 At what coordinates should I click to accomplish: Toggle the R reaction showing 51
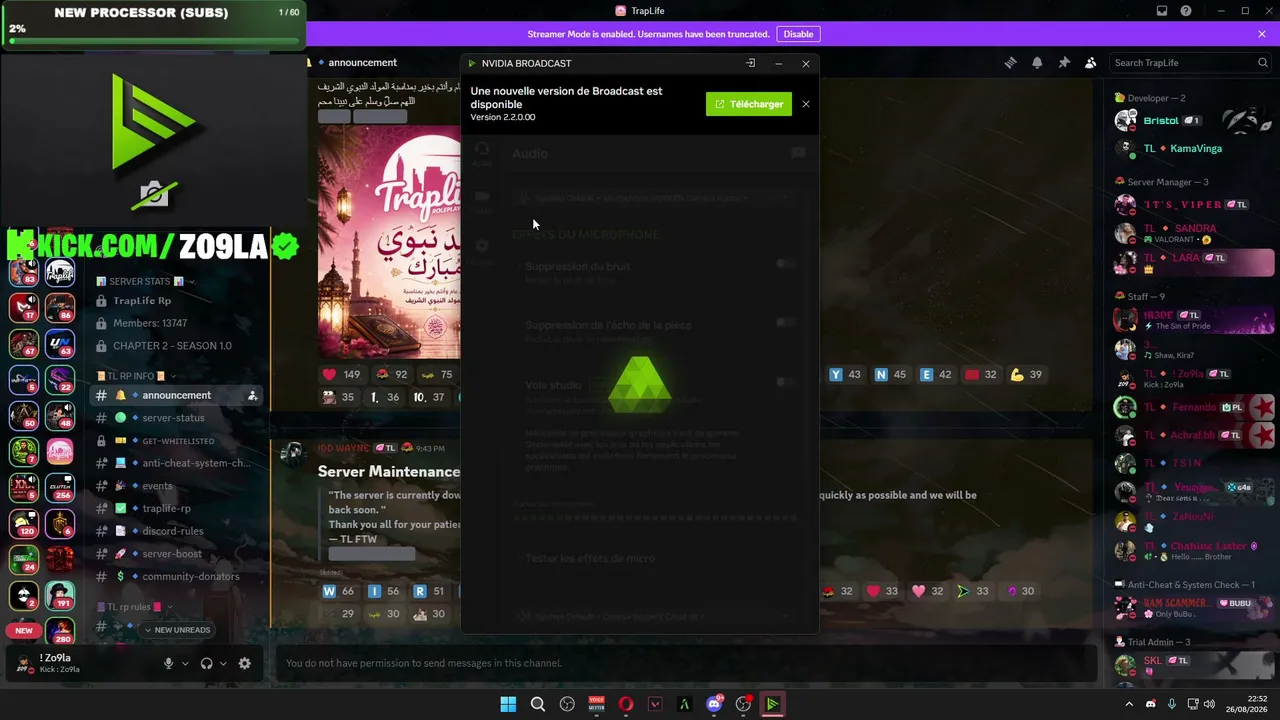(x=430, y=591)
